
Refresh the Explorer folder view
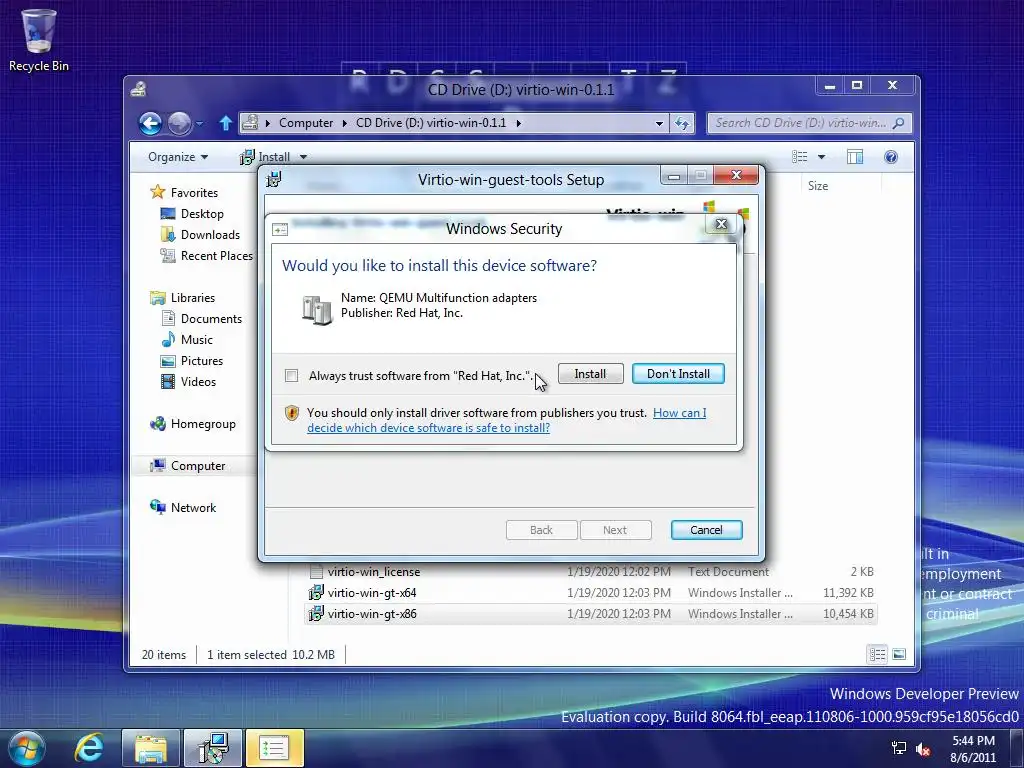[682, 123]
